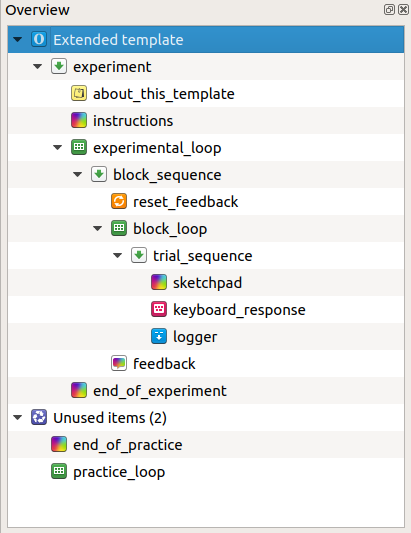Select the logger item label
The image size is (411, 533).
[x=195, y=337]
